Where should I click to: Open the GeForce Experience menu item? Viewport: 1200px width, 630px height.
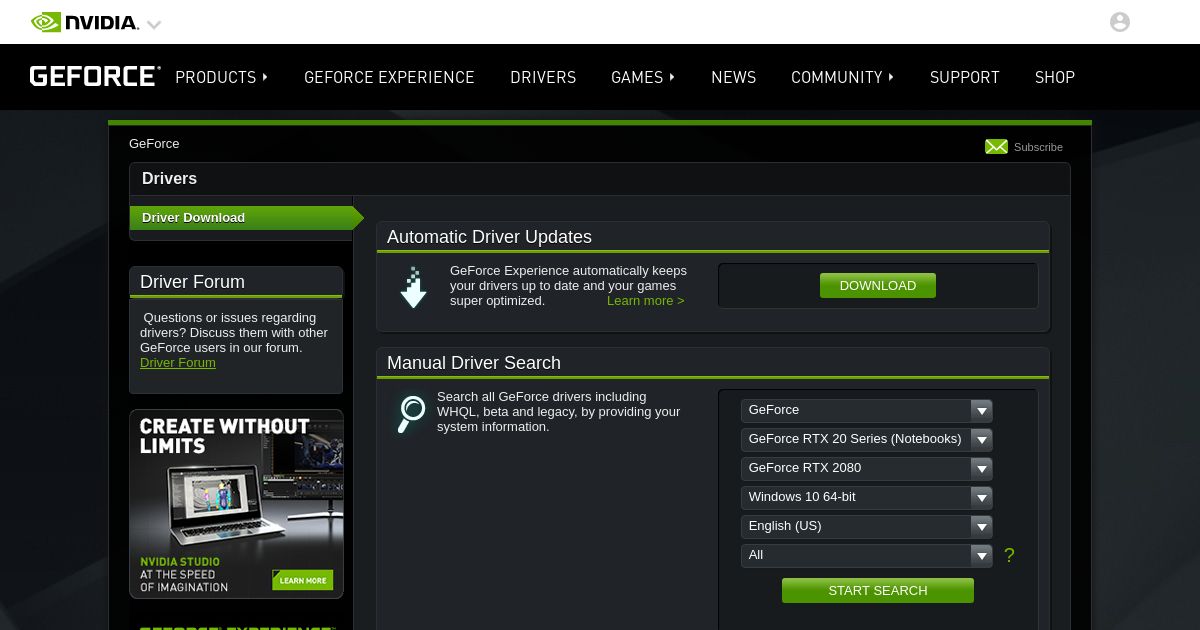coord(389,77)
